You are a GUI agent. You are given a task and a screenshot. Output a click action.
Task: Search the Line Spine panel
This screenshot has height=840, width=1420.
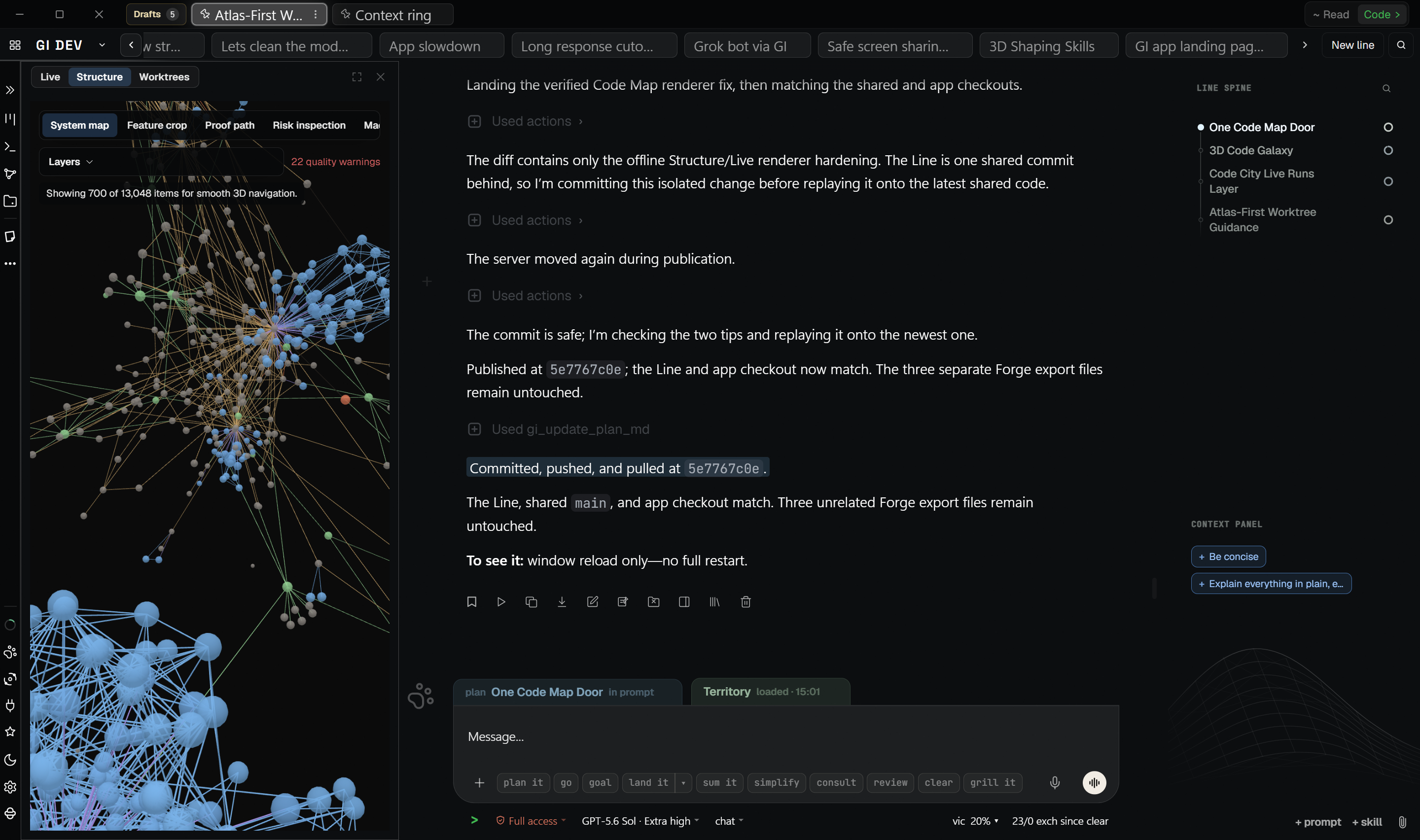(1386, 88)
